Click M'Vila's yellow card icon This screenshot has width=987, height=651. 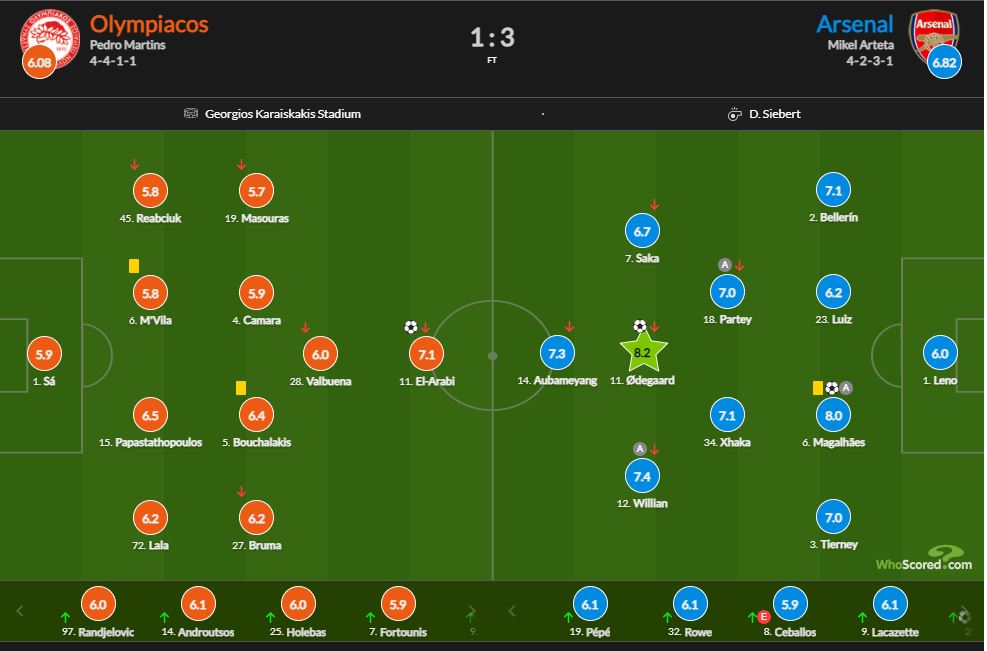133,266
